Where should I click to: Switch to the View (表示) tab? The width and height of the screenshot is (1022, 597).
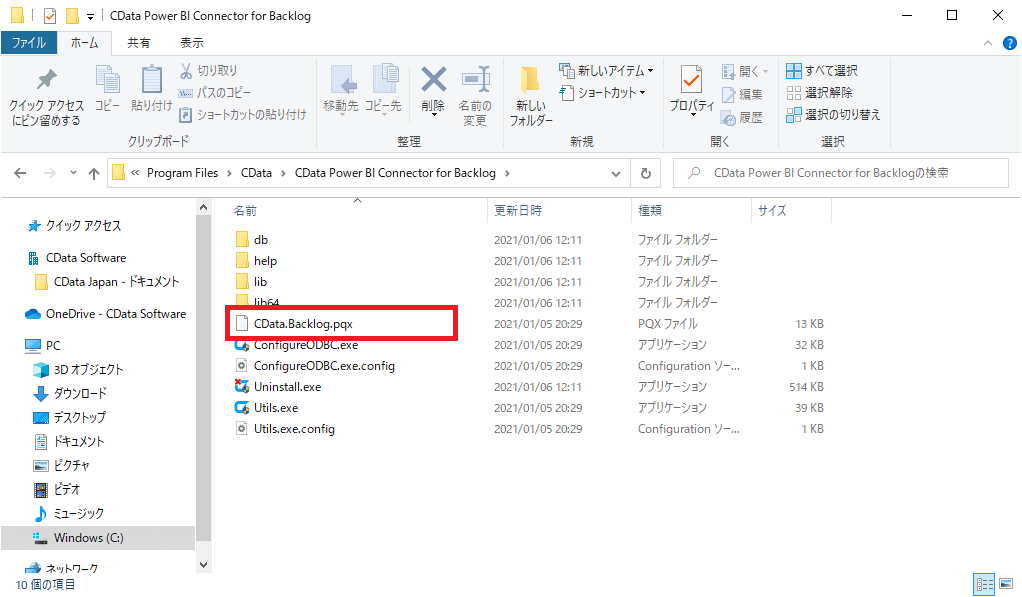click(x=192, y=43)
